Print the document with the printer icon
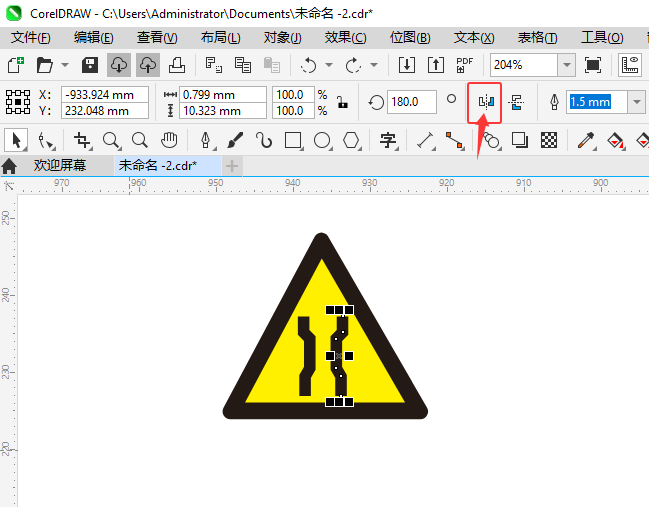This screenshot has width=649, height=507. (177, 65)
